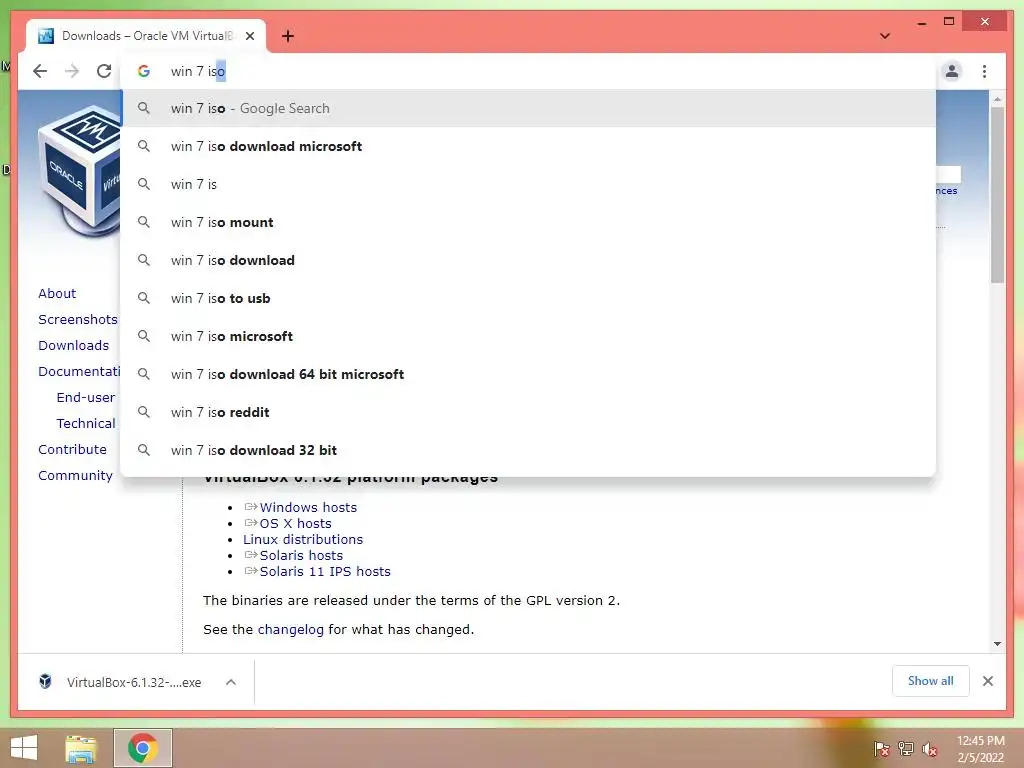The height and width of the screenshot is (768, 1024).
Task: Choose "win 7 iso download 64 bit microsoft"
Action: (x=529, y=374)
